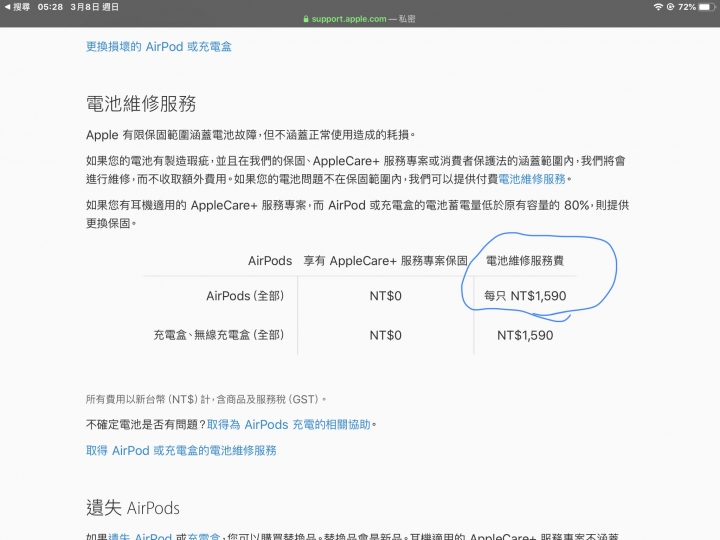Tap the support.apple.com address bar

click(x=359, y=19)
